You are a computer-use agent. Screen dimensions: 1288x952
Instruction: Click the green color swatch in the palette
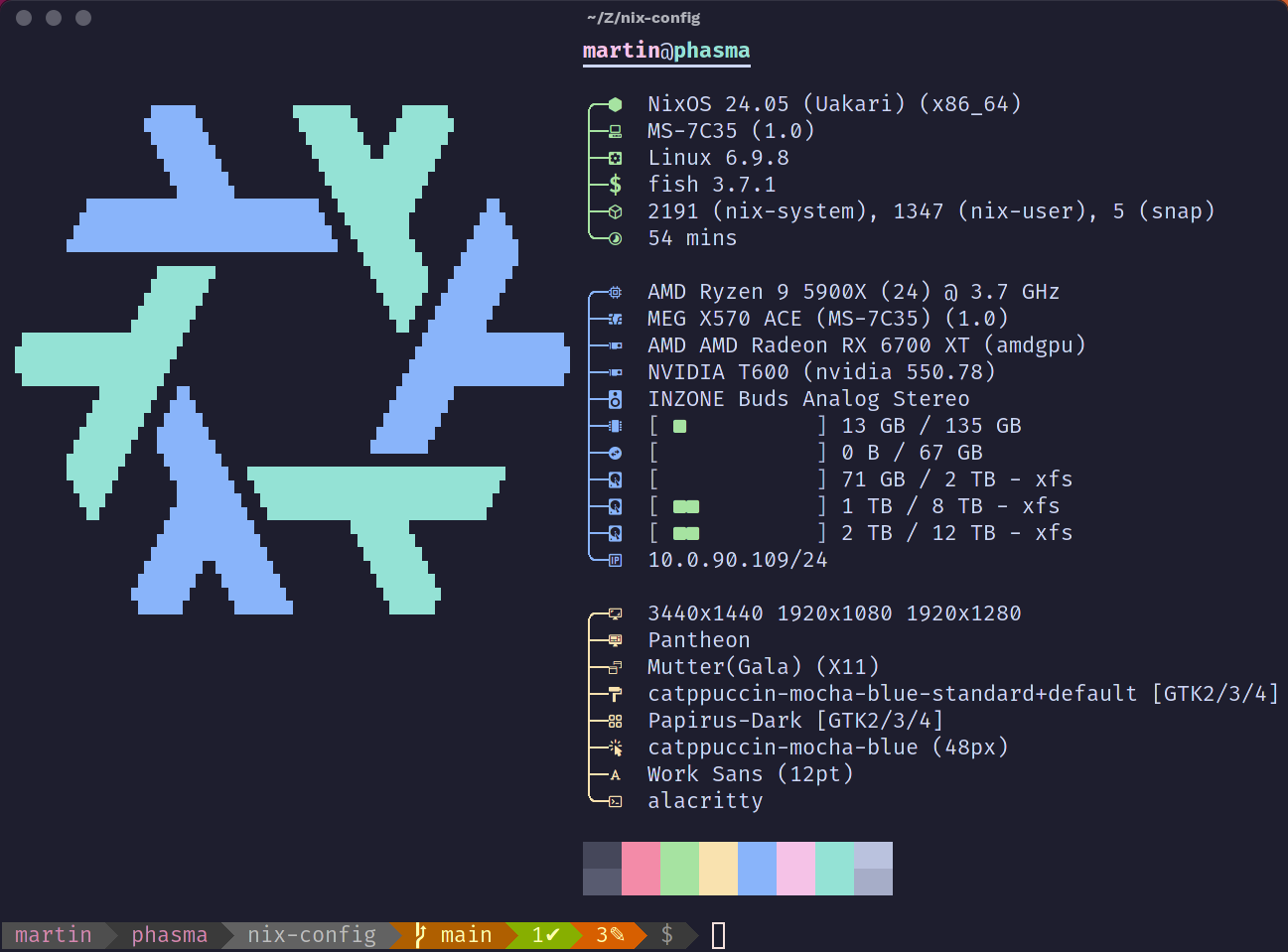tap(679, 869)
